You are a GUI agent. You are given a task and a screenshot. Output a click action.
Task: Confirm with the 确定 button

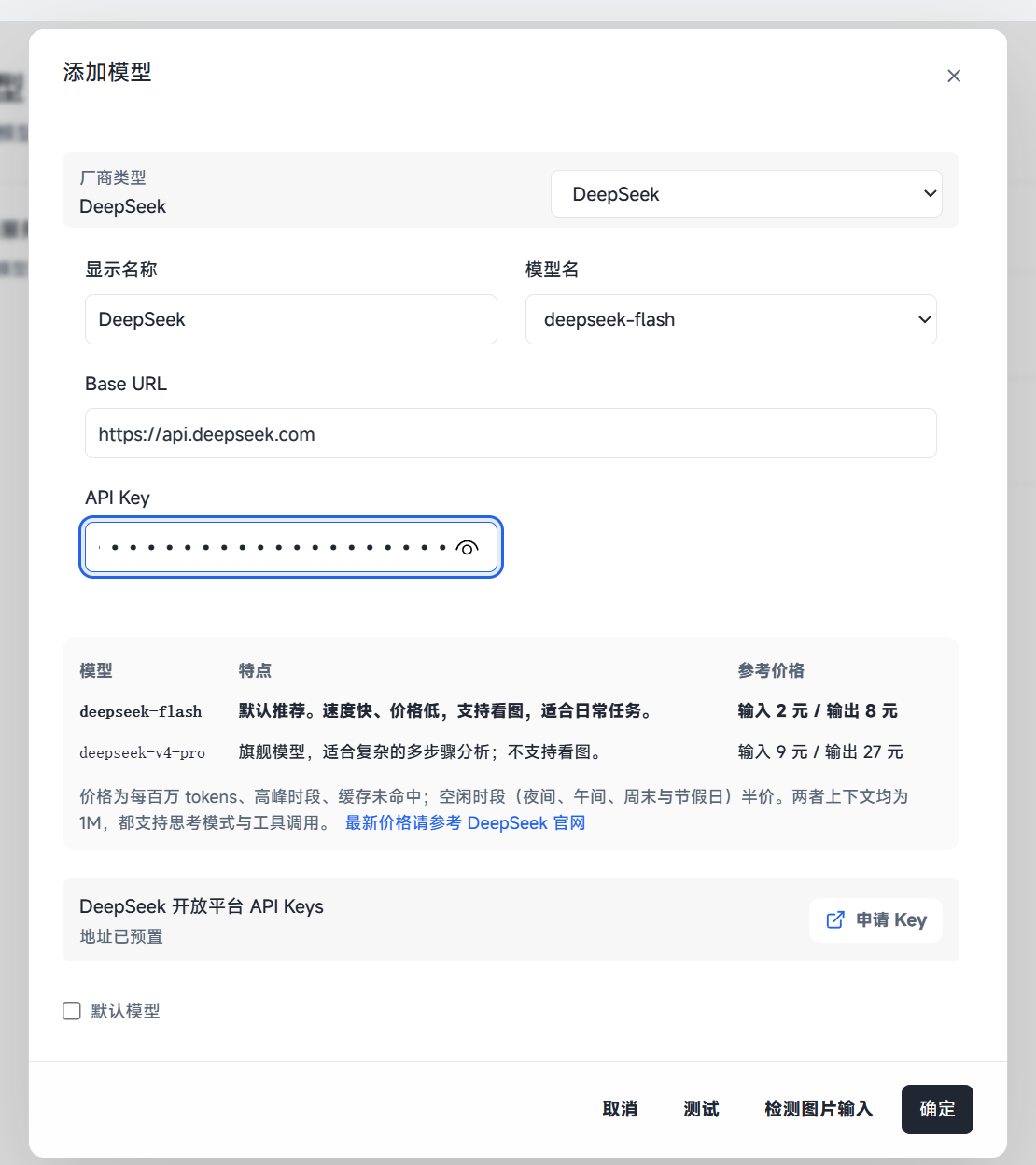pyautogui.click(x=937, y=1109)
